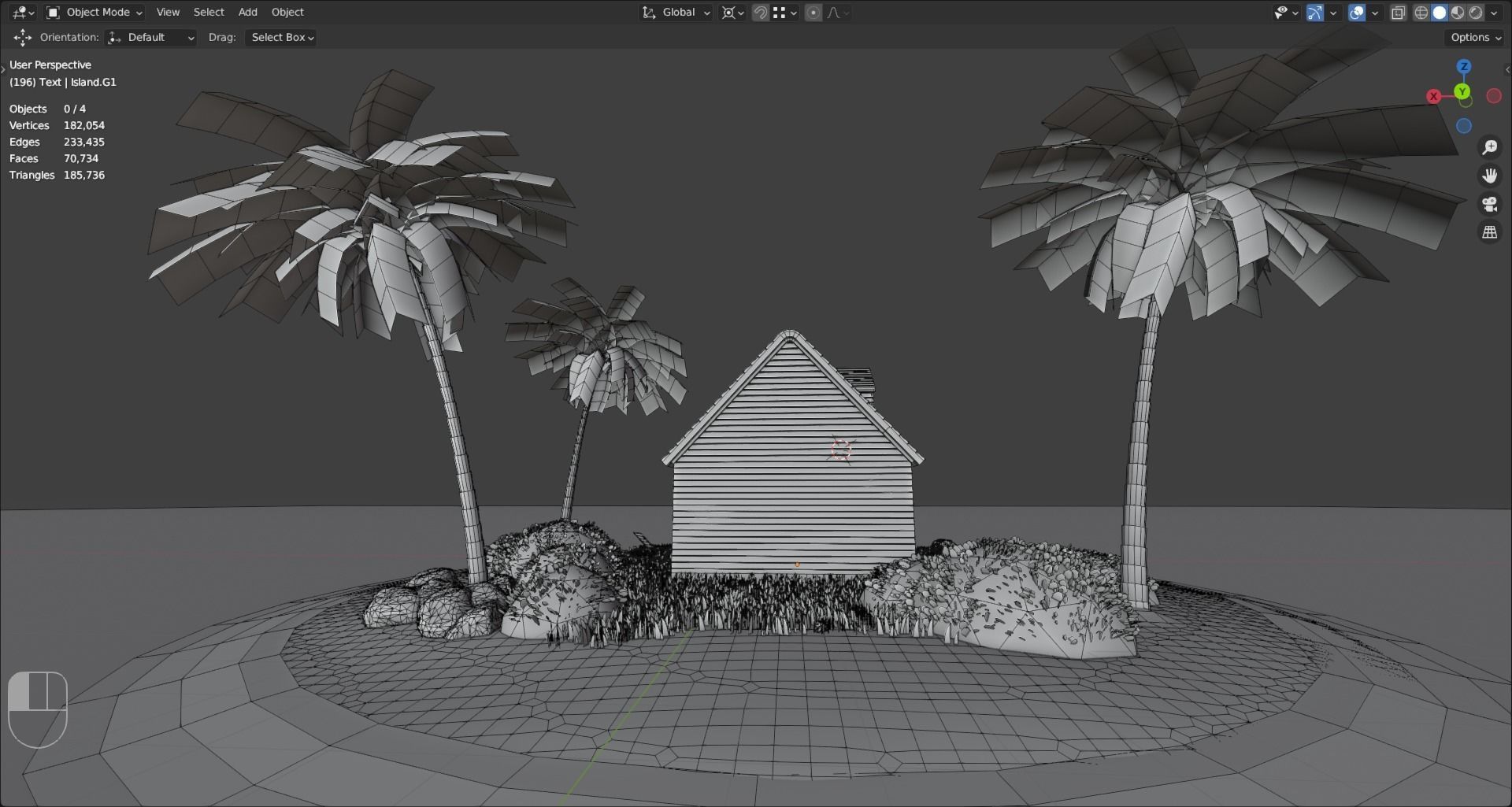The image size is (1512, 807).
Task: Open the Object Mode dropdown
Action: (x=94, y=12)
